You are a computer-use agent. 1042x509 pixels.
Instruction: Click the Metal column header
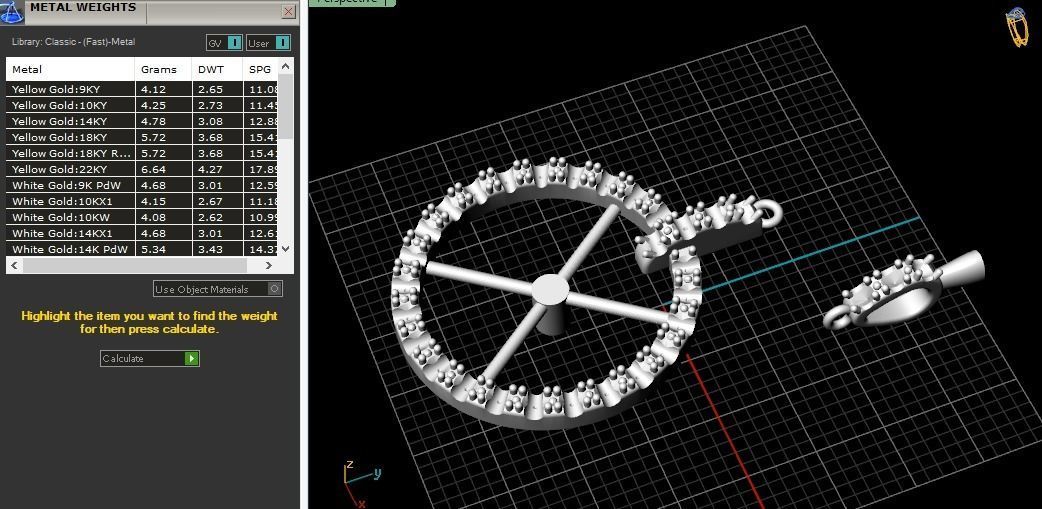(x=70, y=69)
